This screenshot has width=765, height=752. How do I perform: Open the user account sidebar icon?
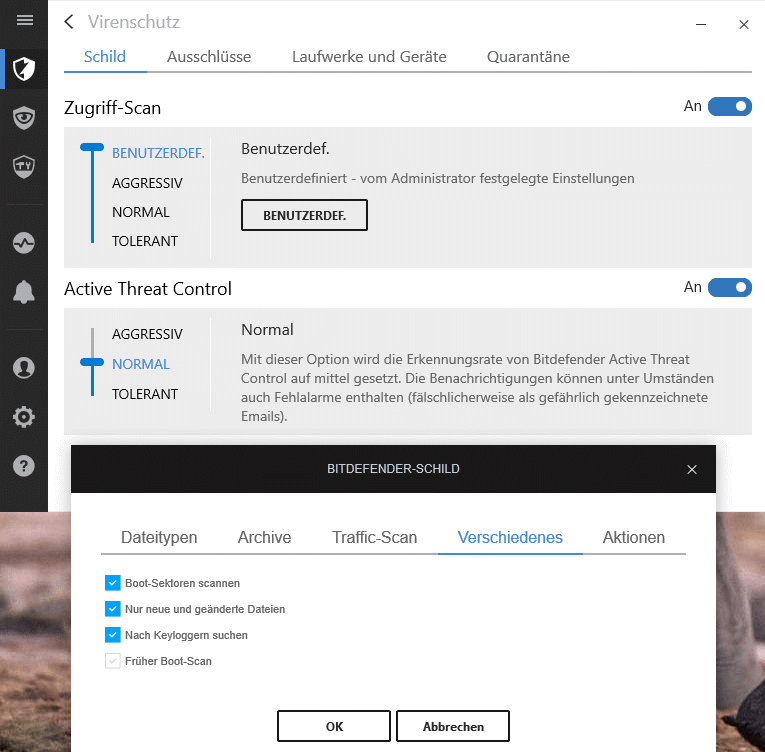click(x=24, y=367)
